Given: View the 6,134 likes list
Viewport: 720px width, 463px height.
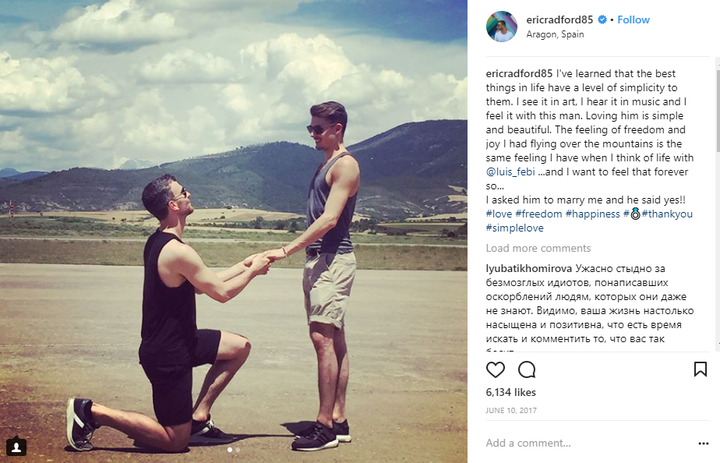Looking at the screenshot, I should (511, 392).
